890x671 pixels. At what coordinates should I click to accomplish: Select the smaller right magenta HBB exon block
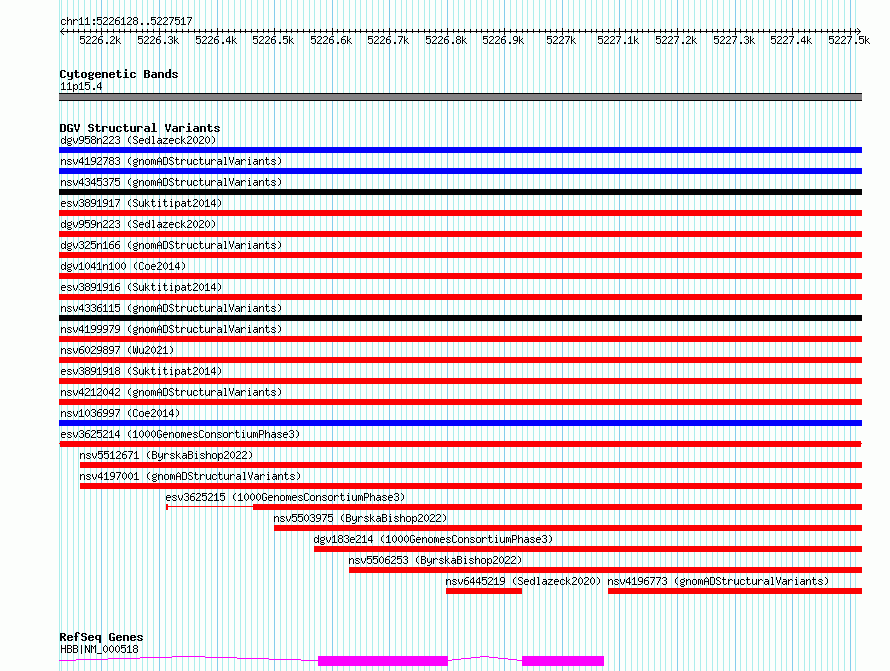click(x=563, y=661)
